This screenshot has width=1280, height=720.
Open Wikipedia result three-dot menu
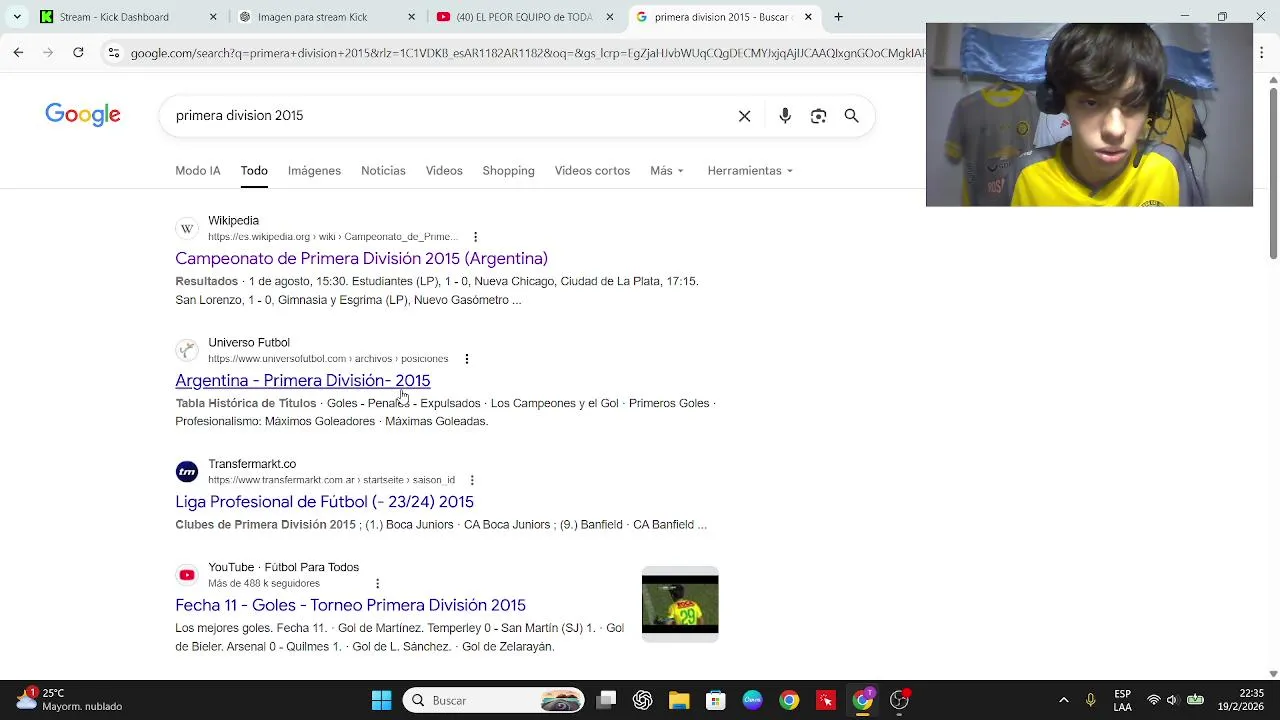click(x=475, y=237)
